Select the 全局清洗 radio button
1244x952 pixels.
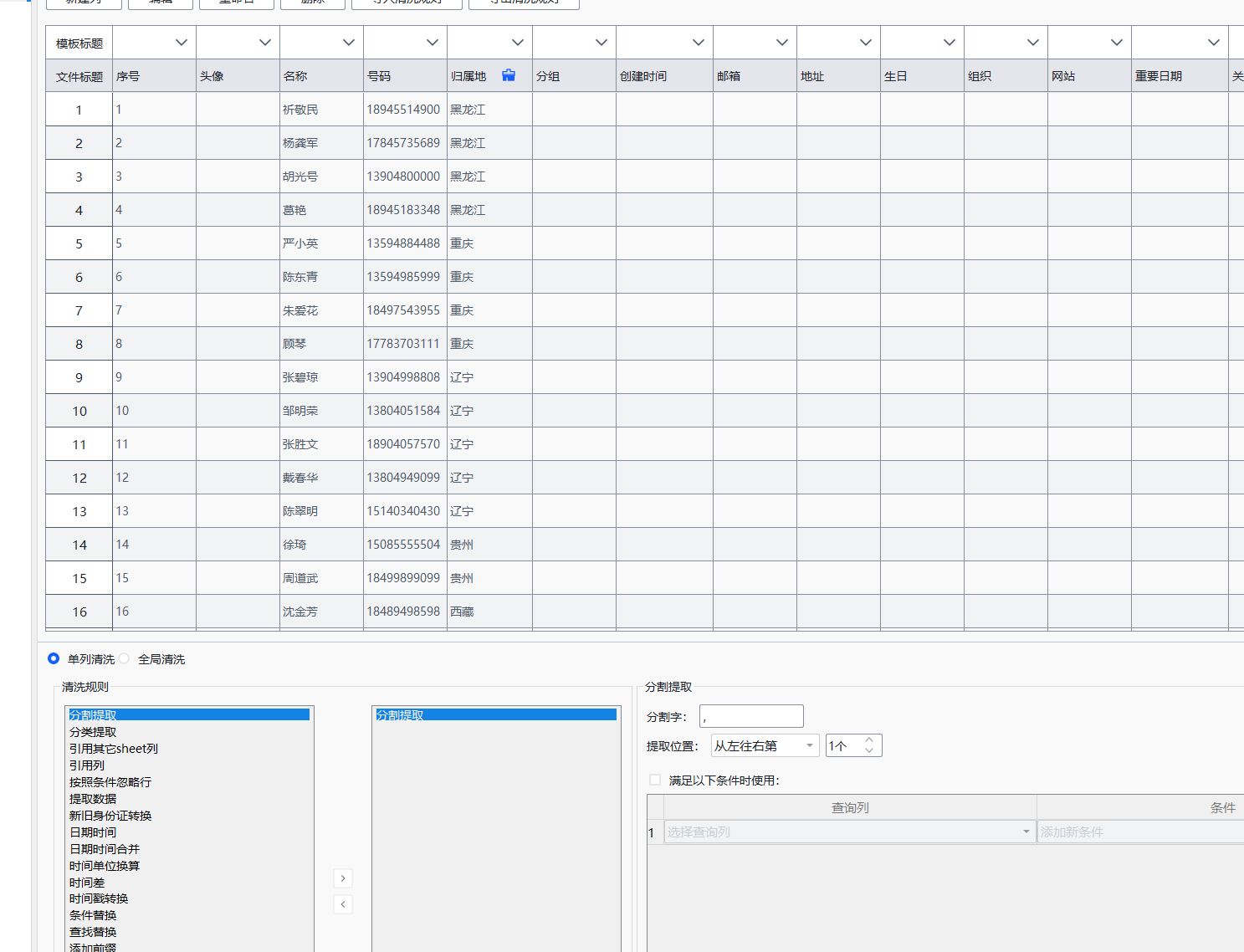(x=124, y=658)
